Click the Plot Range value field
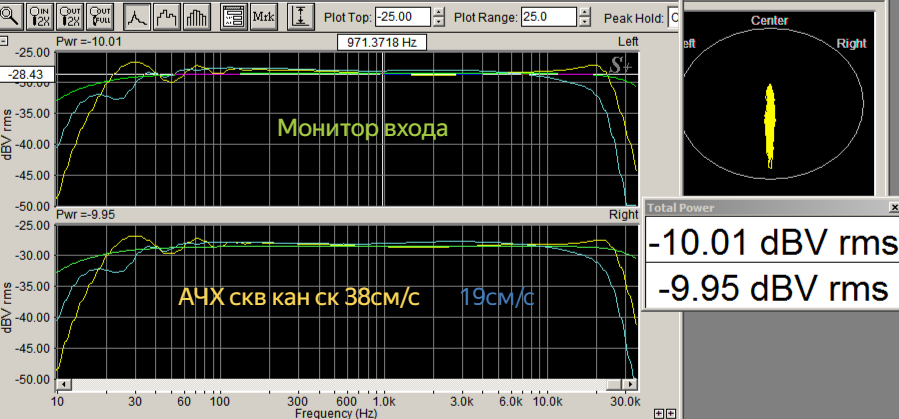The height and width of the screenshot is (419, 899). [549, 17]
